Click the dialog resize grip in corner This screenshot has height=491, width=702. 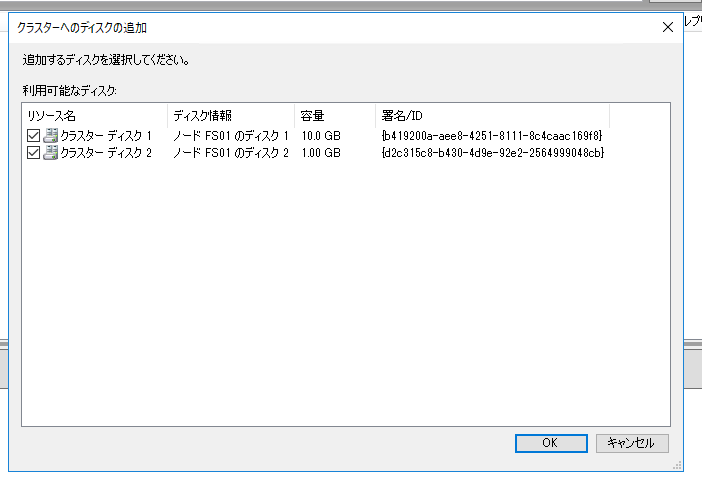pos(677,465)
